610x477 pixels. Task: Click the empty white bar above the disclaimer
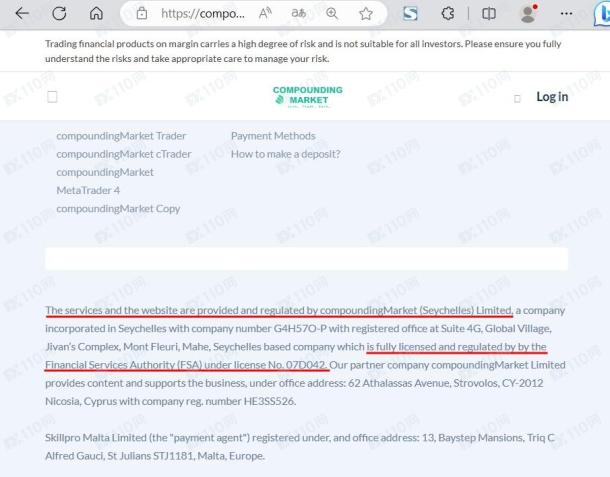[x=306, y=258]
